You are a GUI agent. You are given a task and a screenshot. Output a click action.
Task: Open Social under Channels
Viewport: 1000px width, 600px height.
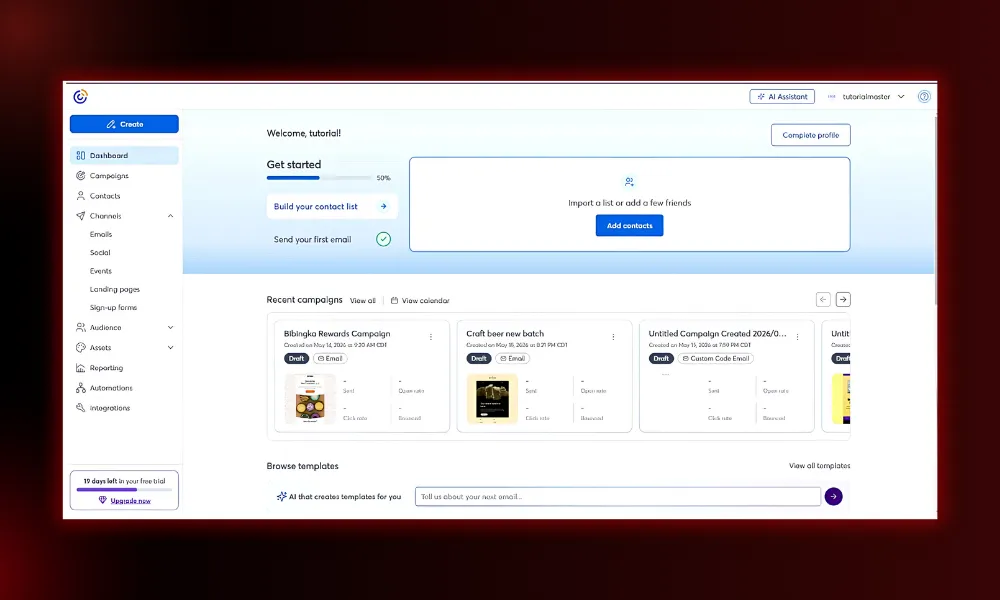100,252
